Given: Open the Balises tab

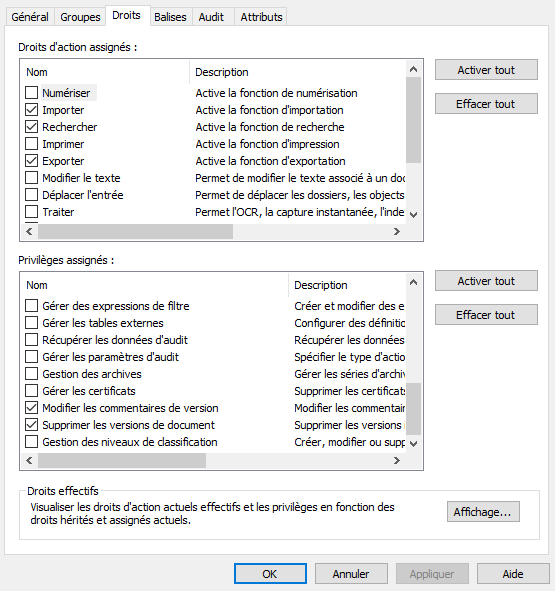Looking at the screenshot, I should (170, 17).
